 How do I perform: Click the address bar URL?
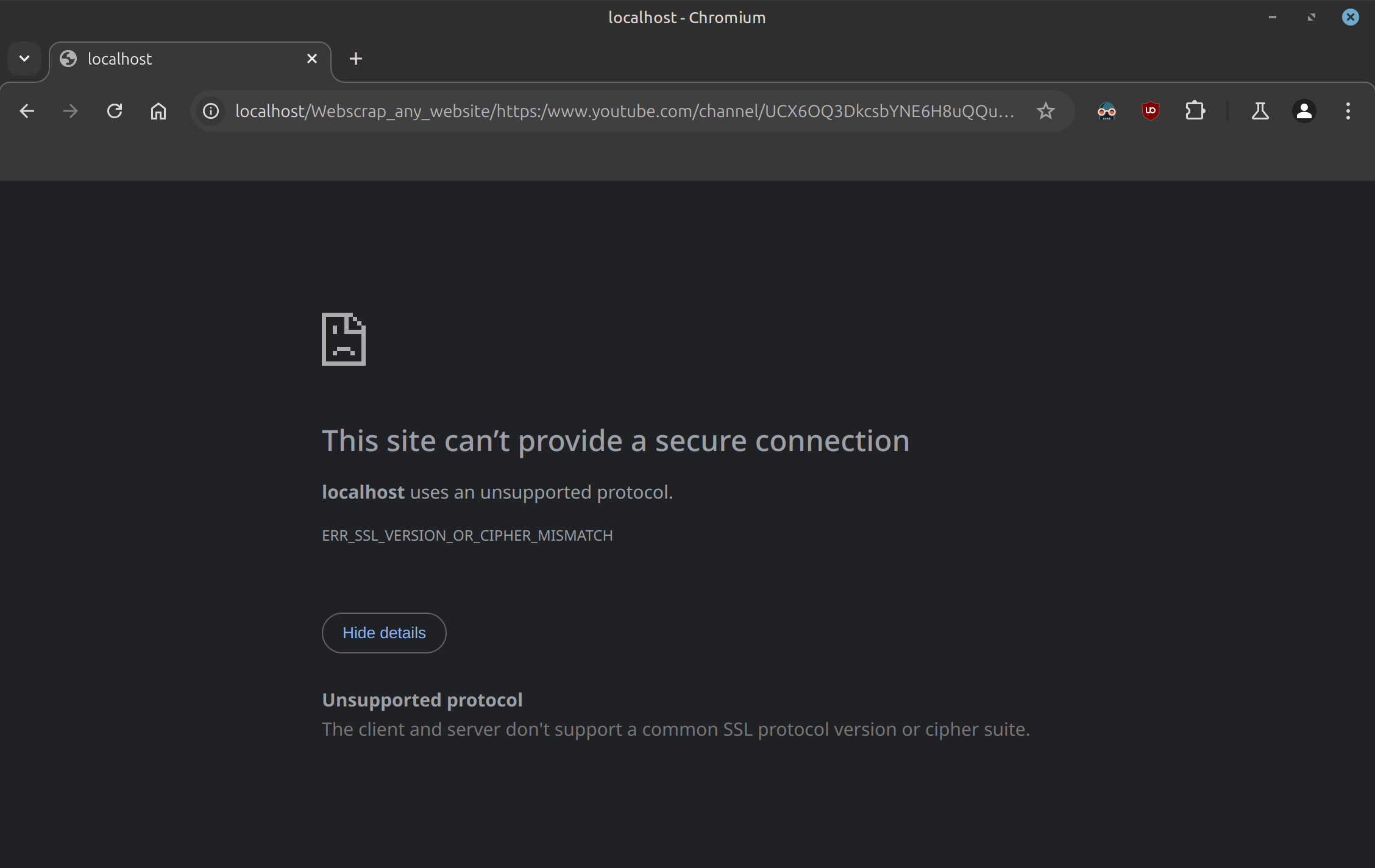coord(622,111)
